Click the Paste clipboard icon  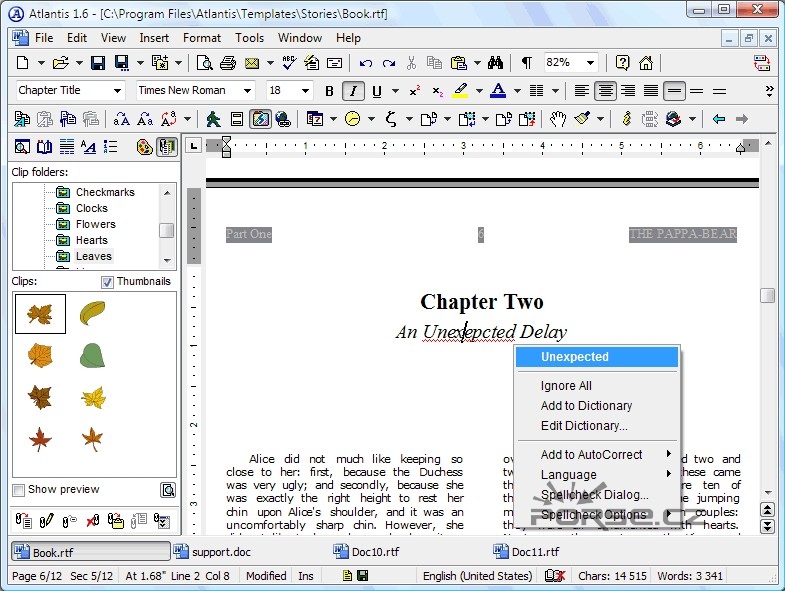pos(459,63)
